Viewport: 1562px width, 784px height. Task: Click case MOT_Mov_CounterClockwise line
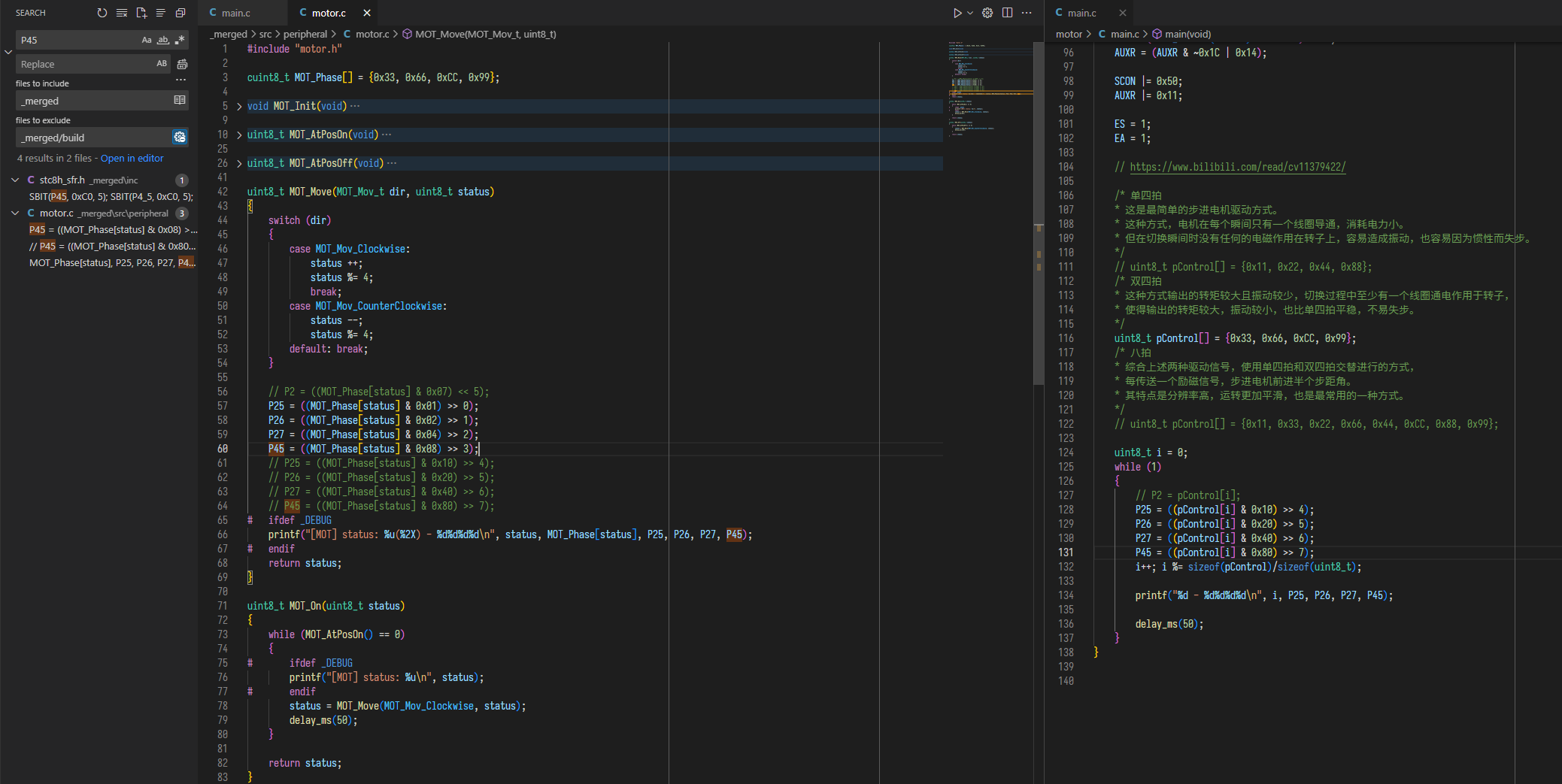click(368, 306)
